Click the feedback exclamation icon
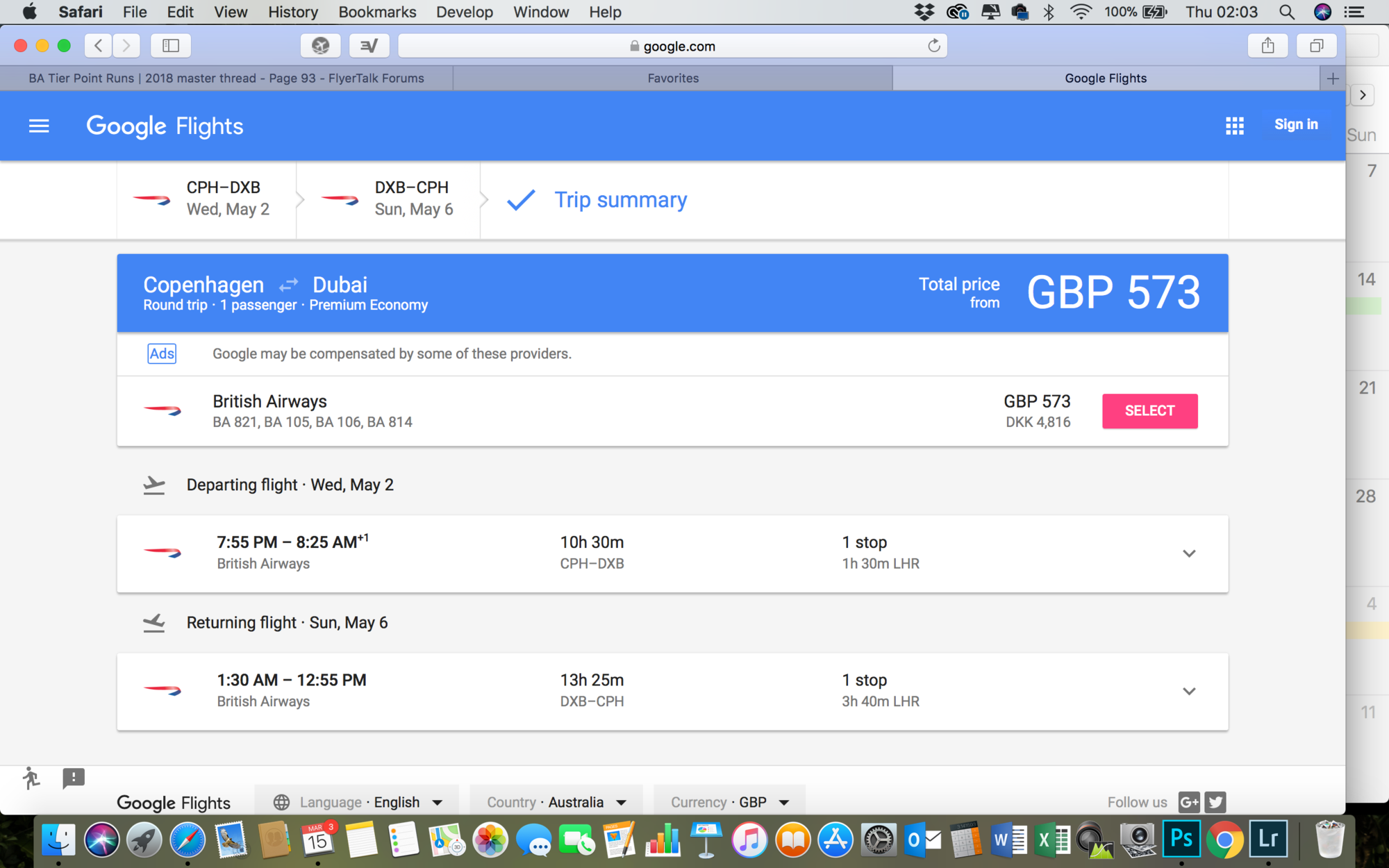1389x868 pixels. [73, 778]
